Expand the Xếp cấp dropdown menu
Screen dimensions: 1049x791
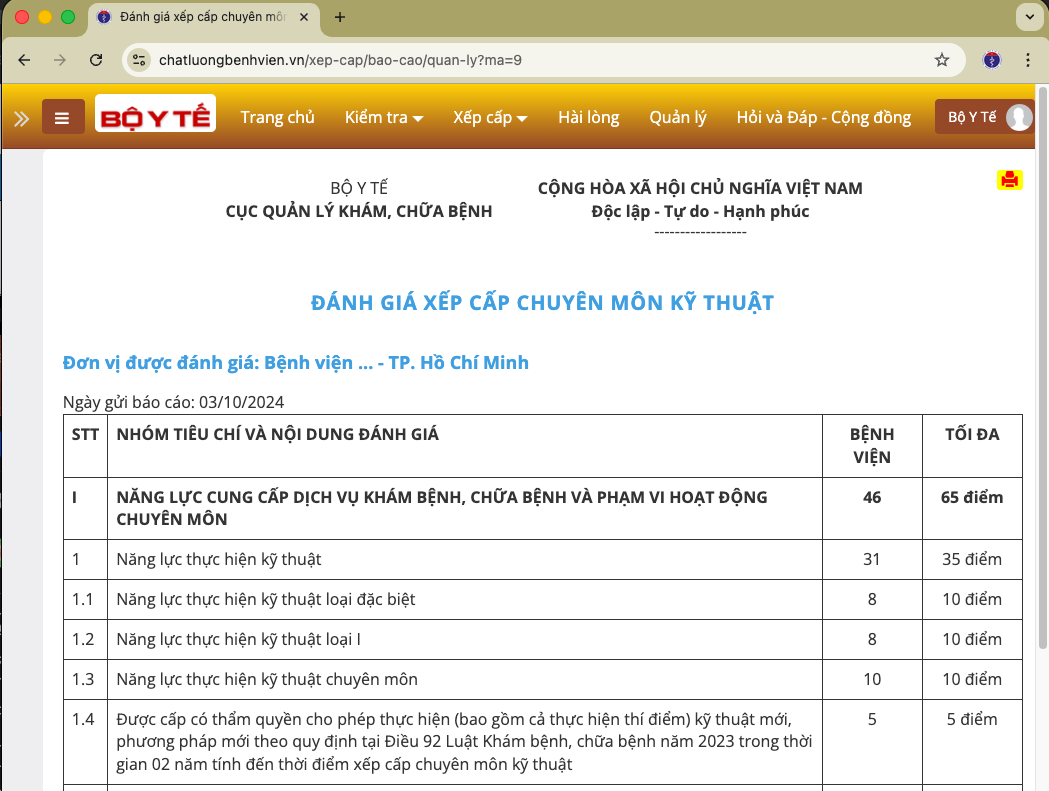490,118
